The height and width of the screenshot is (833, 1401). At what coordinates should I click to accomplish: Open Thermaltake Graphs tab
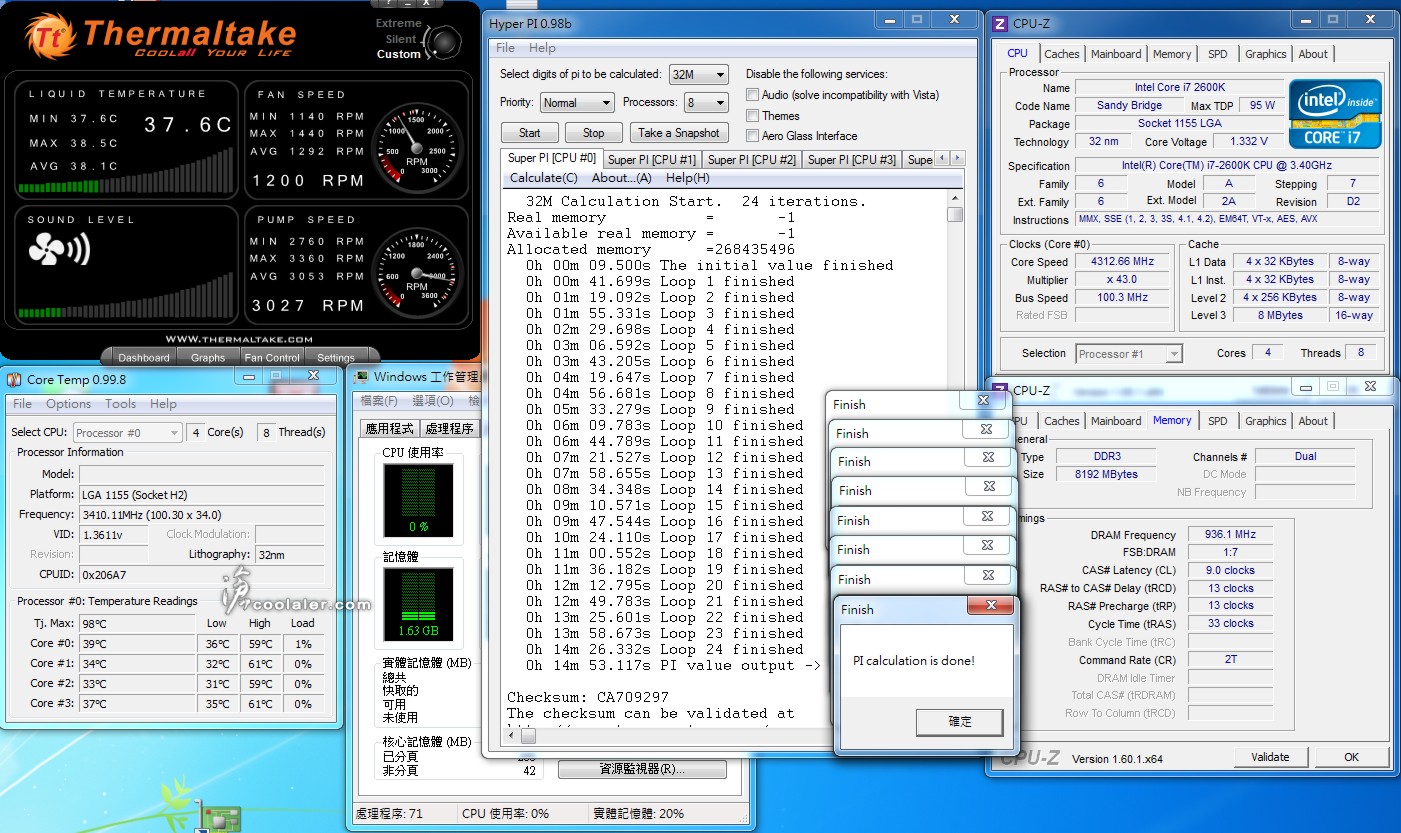point(208,357)
